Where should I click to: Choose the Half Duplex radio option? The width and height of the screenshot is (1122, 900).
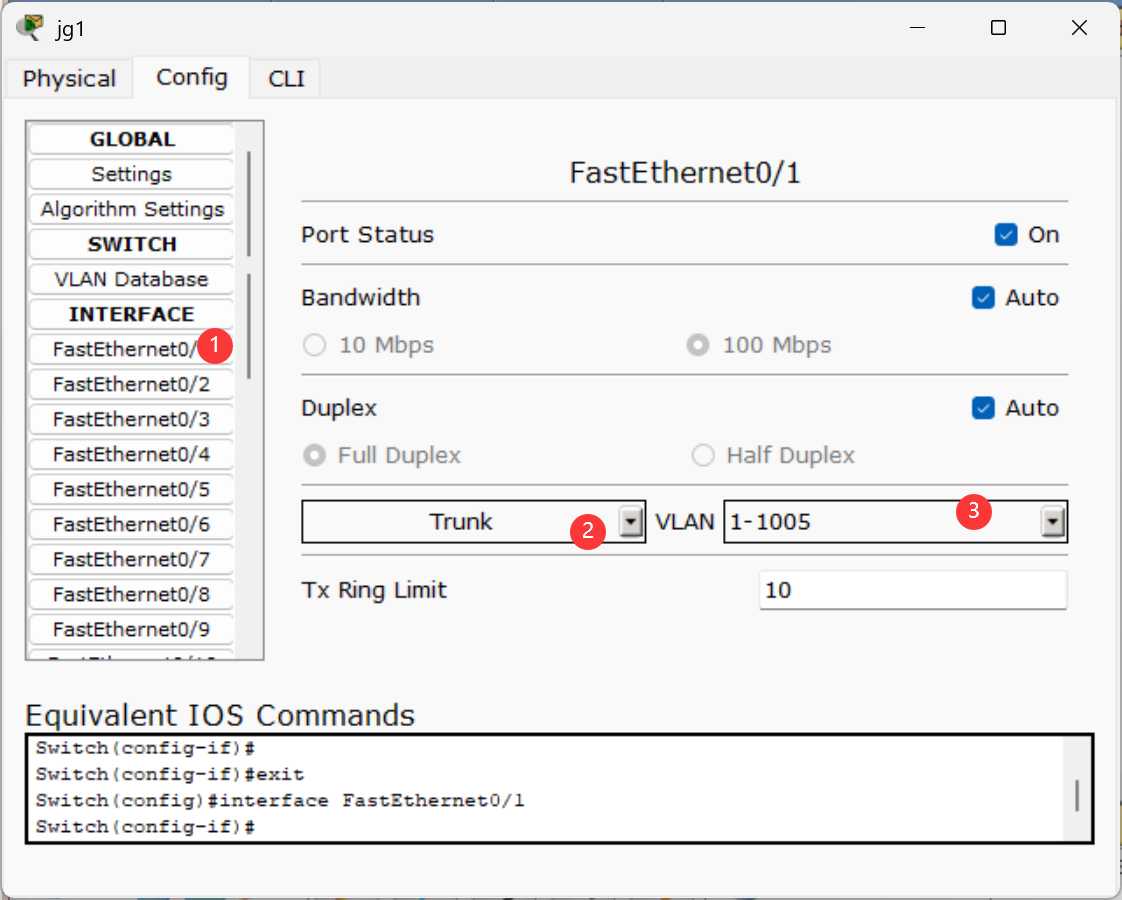[703, 455]
